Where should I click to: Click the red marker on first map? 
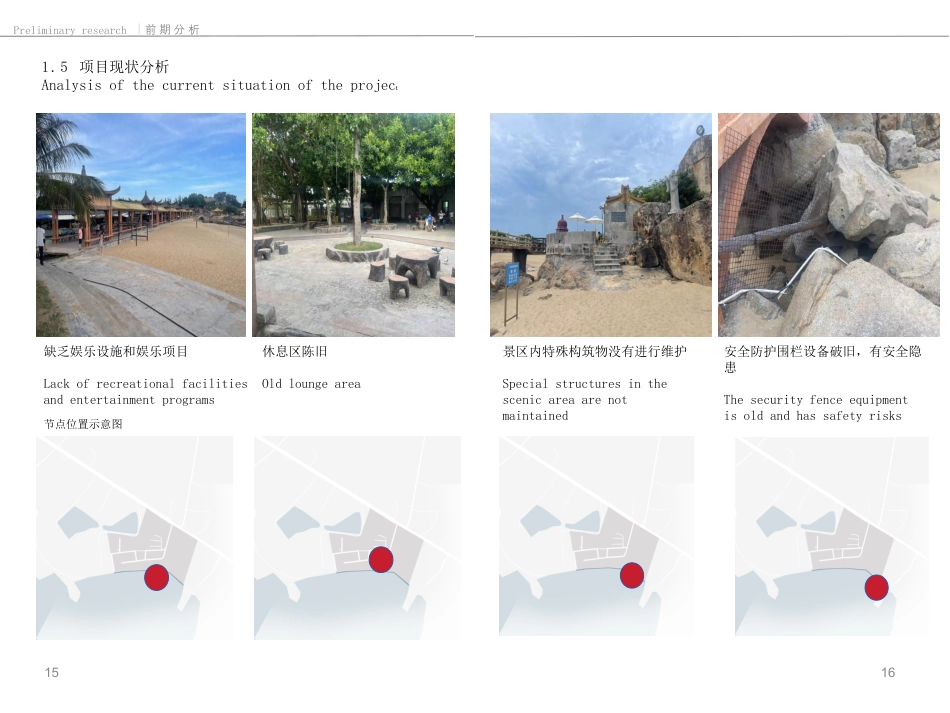point(156,576)
